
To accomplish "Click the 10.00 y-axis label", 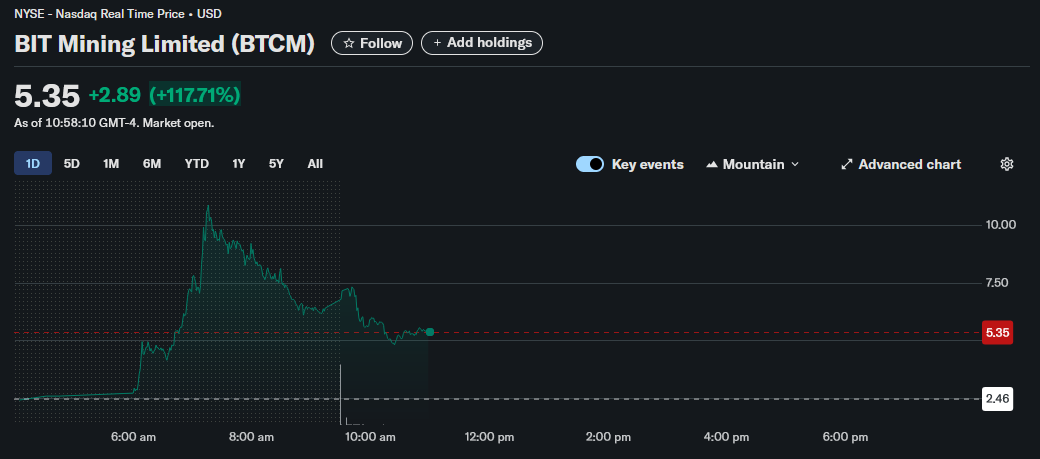I will tap(1001, 225).
